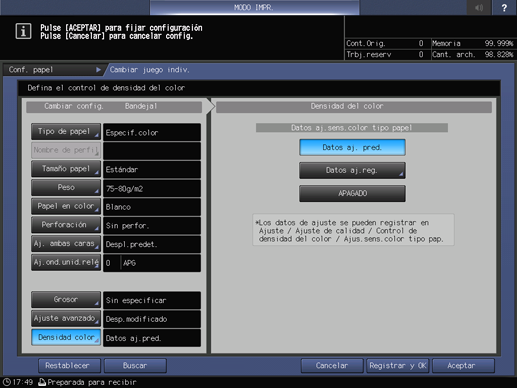Click the Restablecer button
517x388 pixels.
point(69,366)
